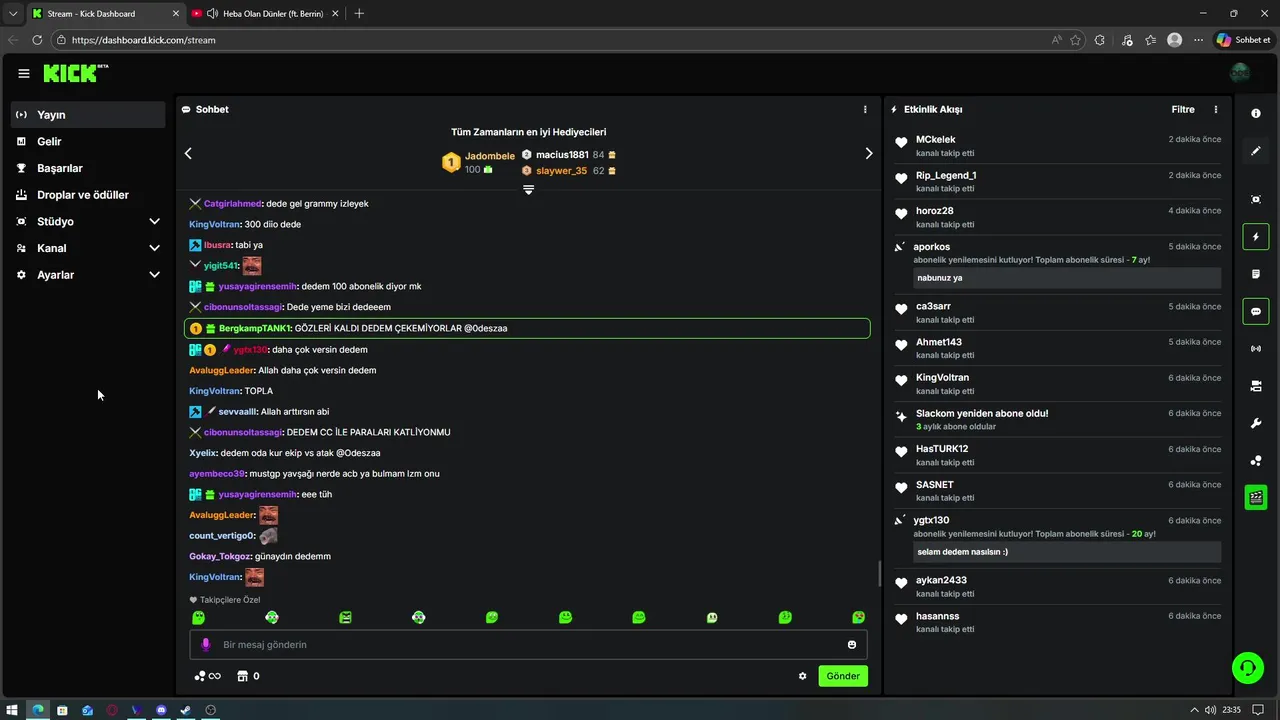Image resolution: width=1280 pixels, height=720 pixels.
Task: Click the emote in yigit541's message
Action: pos(252,266)
